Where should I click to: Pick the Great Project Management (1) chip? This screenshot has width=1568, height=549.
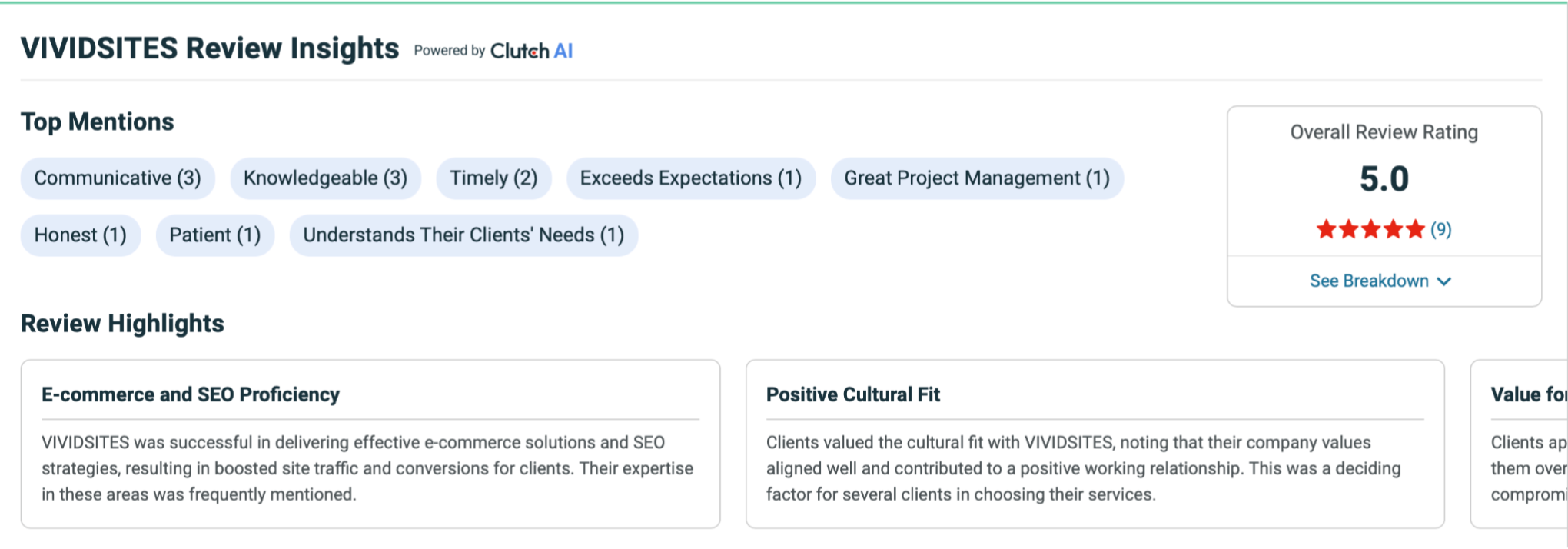point(976,178)
